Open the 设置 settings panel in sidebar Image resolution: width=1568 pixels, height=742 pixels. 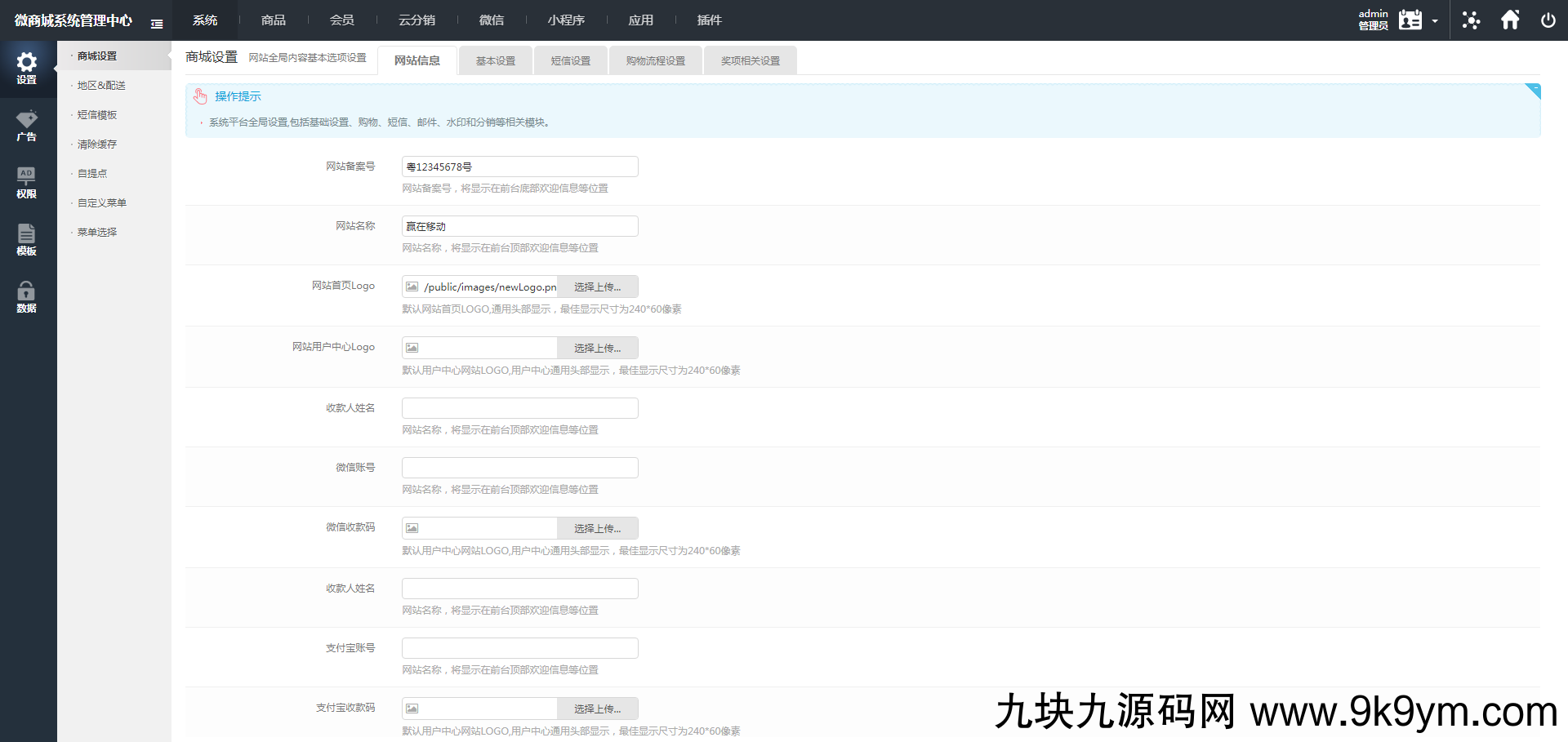[27, 69]
